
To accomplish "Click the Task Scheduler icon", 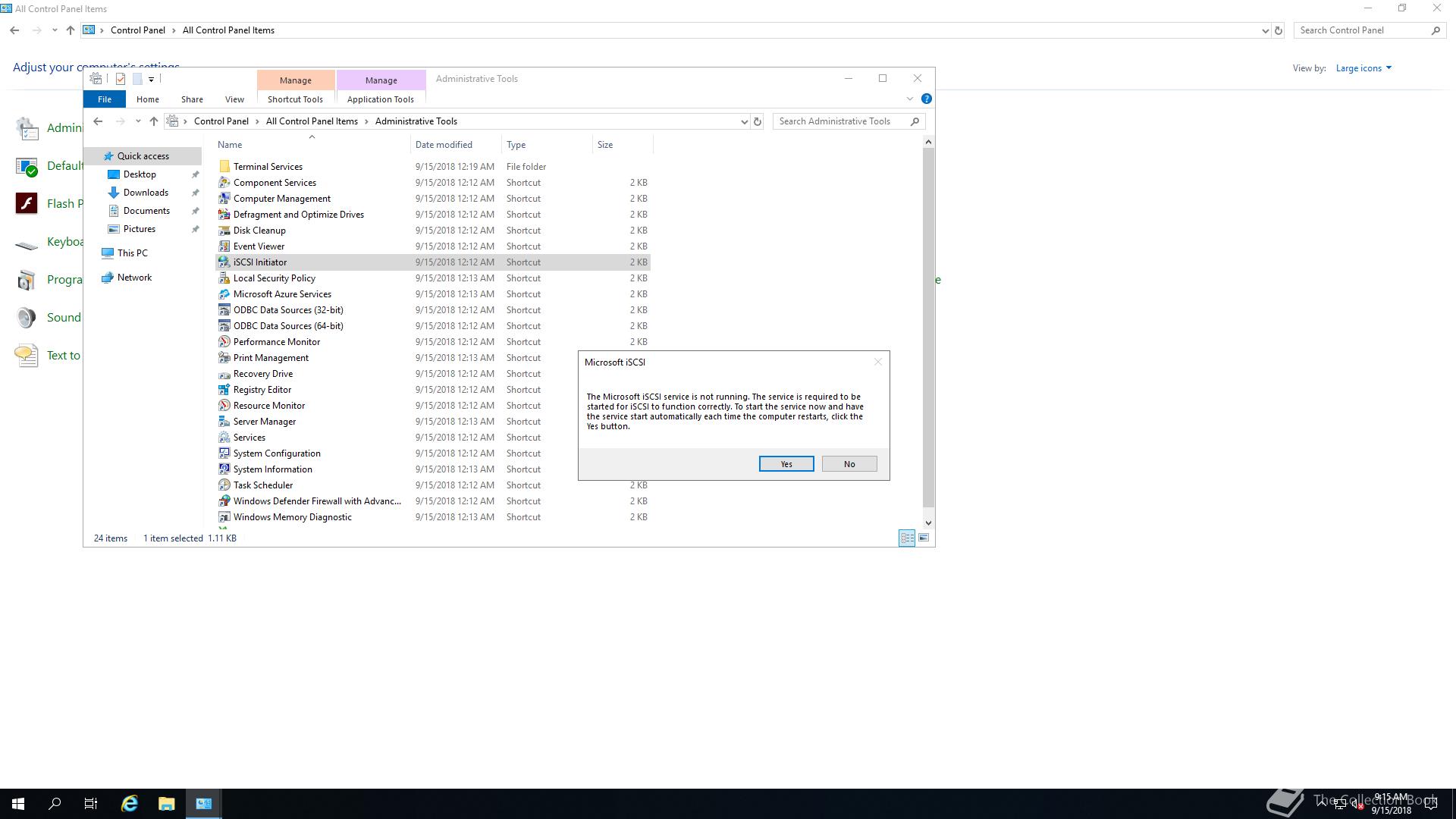I will coord(224,485).
